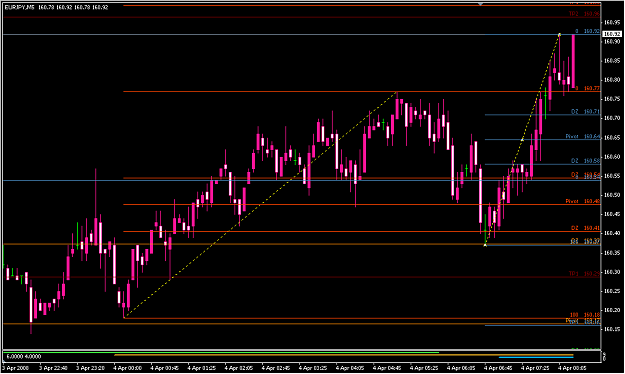Viewport: 625px width, 374px height.
Task: Click 160.85 on the price scale
Action: pyautogui.click(x=612, y=61)
